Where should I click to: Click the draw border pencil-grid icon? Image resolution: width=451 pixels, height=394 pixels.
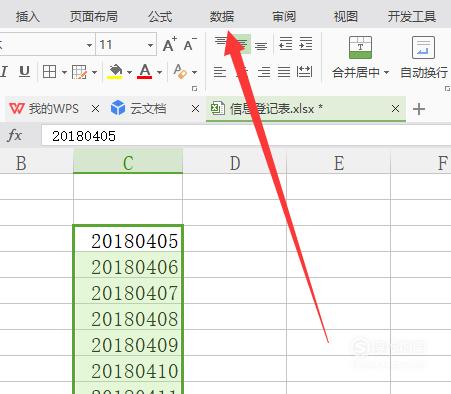(79, 72)
